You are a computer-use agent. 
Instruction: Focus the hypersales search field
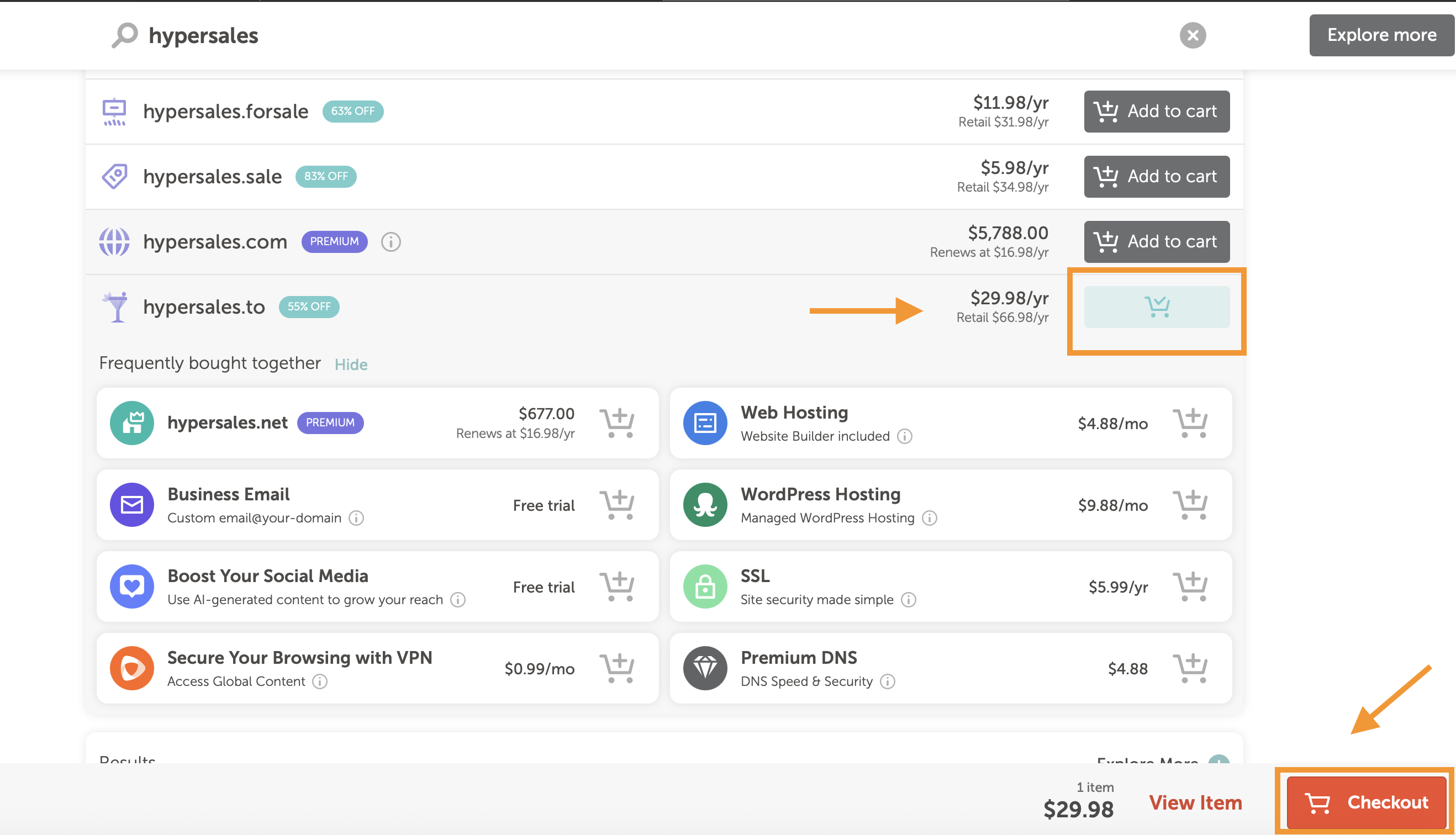coord(631,35)
